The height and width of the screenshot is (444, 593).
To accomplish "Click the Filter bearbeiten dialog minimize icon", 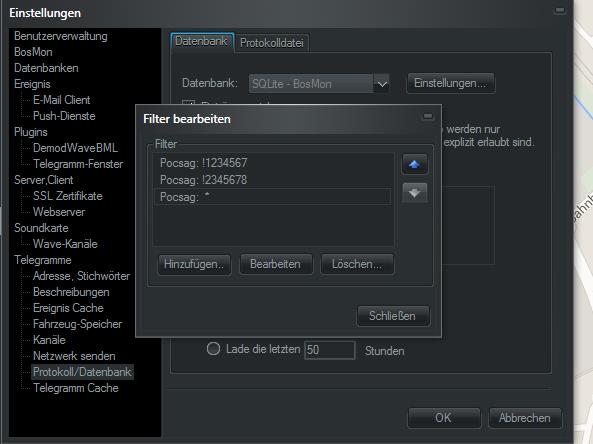I will coord(428,116).
